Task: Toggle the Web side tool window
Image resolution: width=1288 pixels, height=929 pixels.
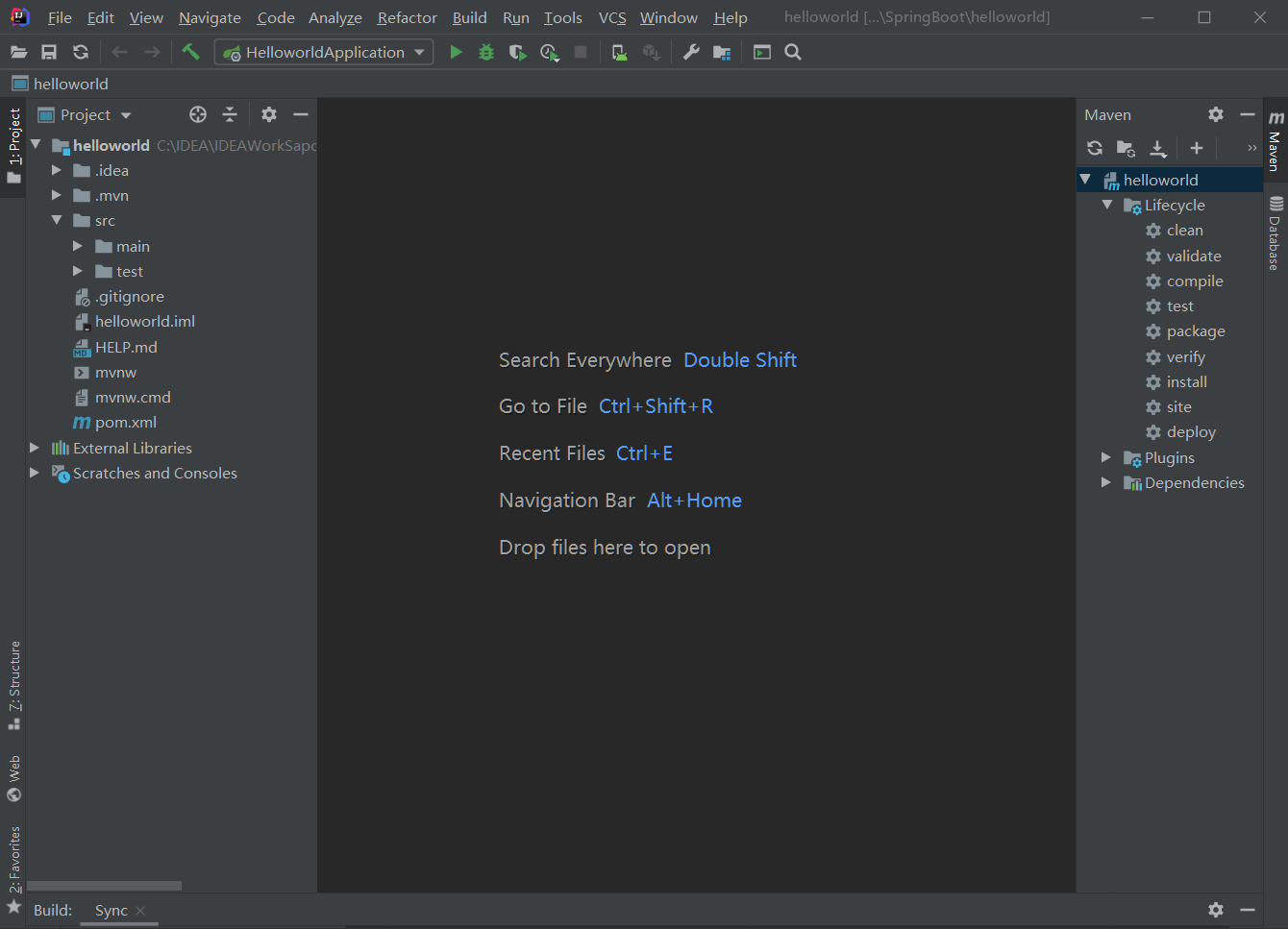Action: 13,778
